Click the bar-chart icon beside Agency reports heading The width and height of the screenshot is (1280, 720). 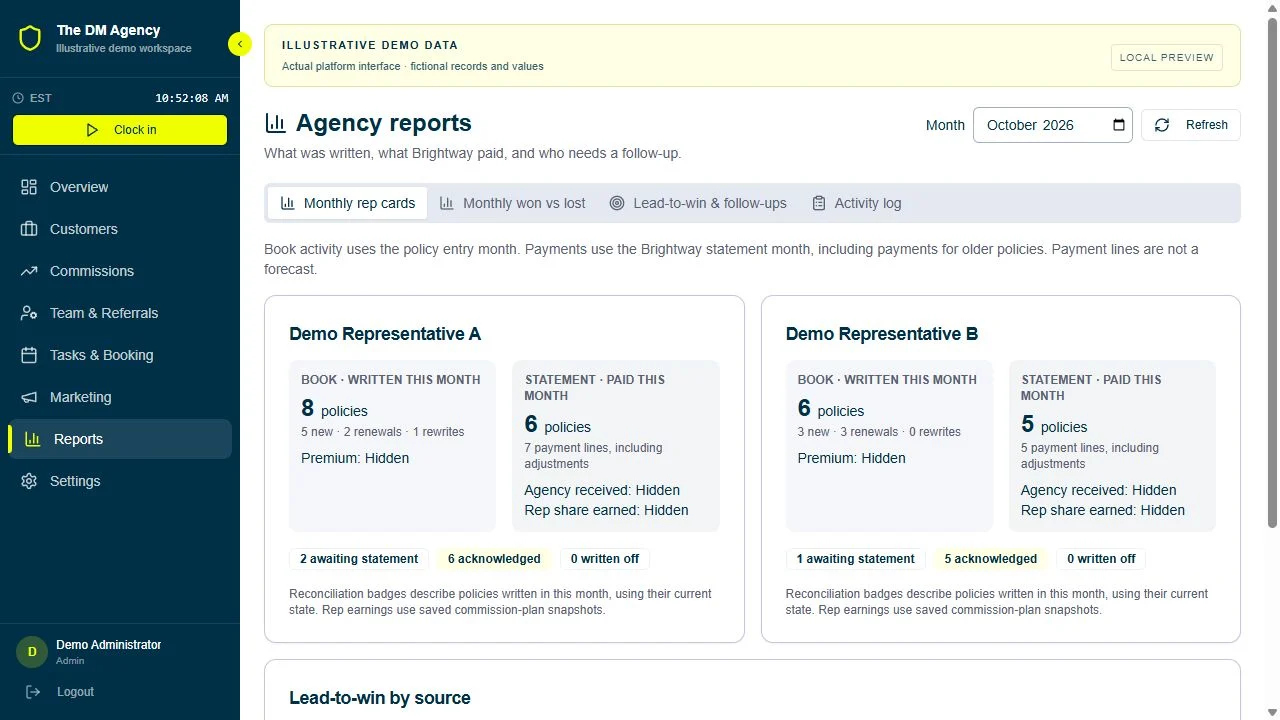(275, 123)
